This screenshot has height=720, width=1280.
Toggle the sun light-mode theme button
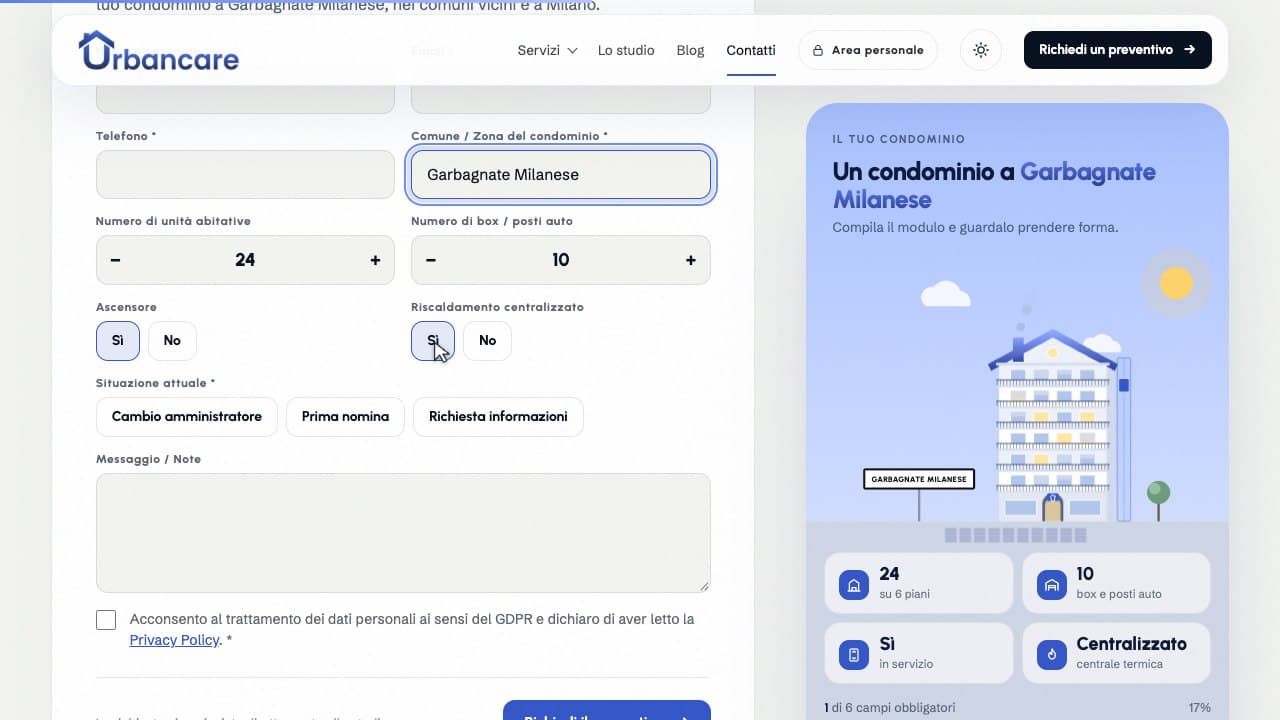[981, 50]
